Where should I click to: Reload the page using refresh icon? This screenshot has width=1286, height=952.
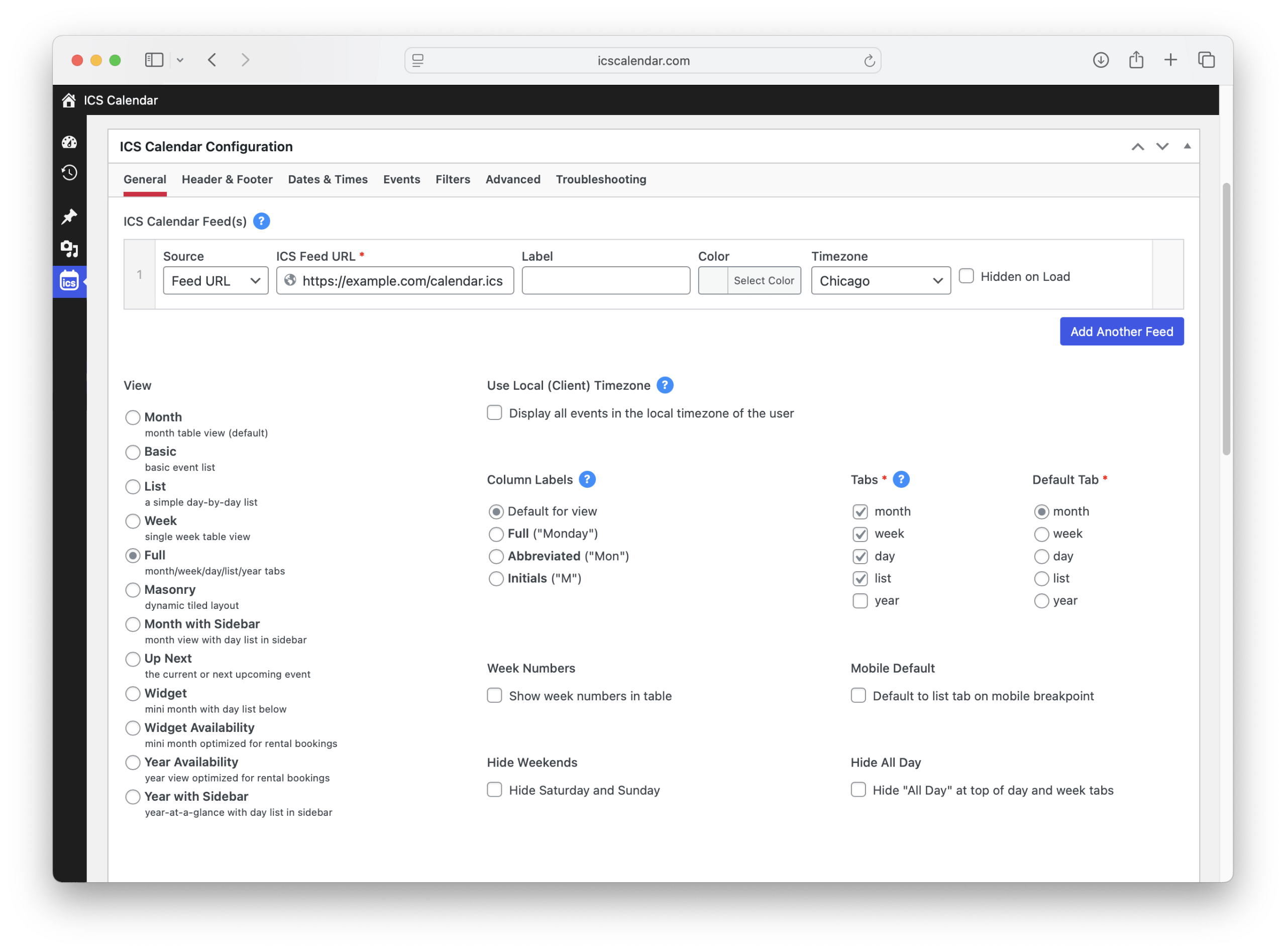click(870, 60)
